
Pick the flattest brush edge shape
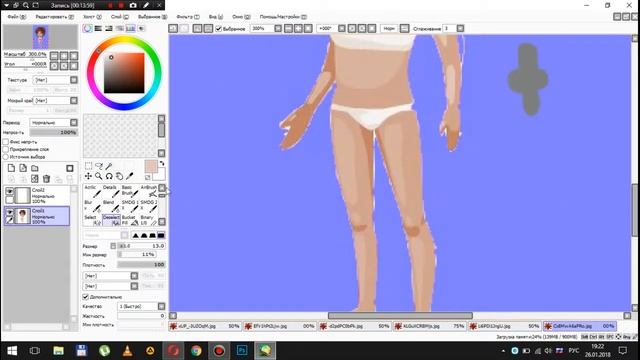click(161, 236)
